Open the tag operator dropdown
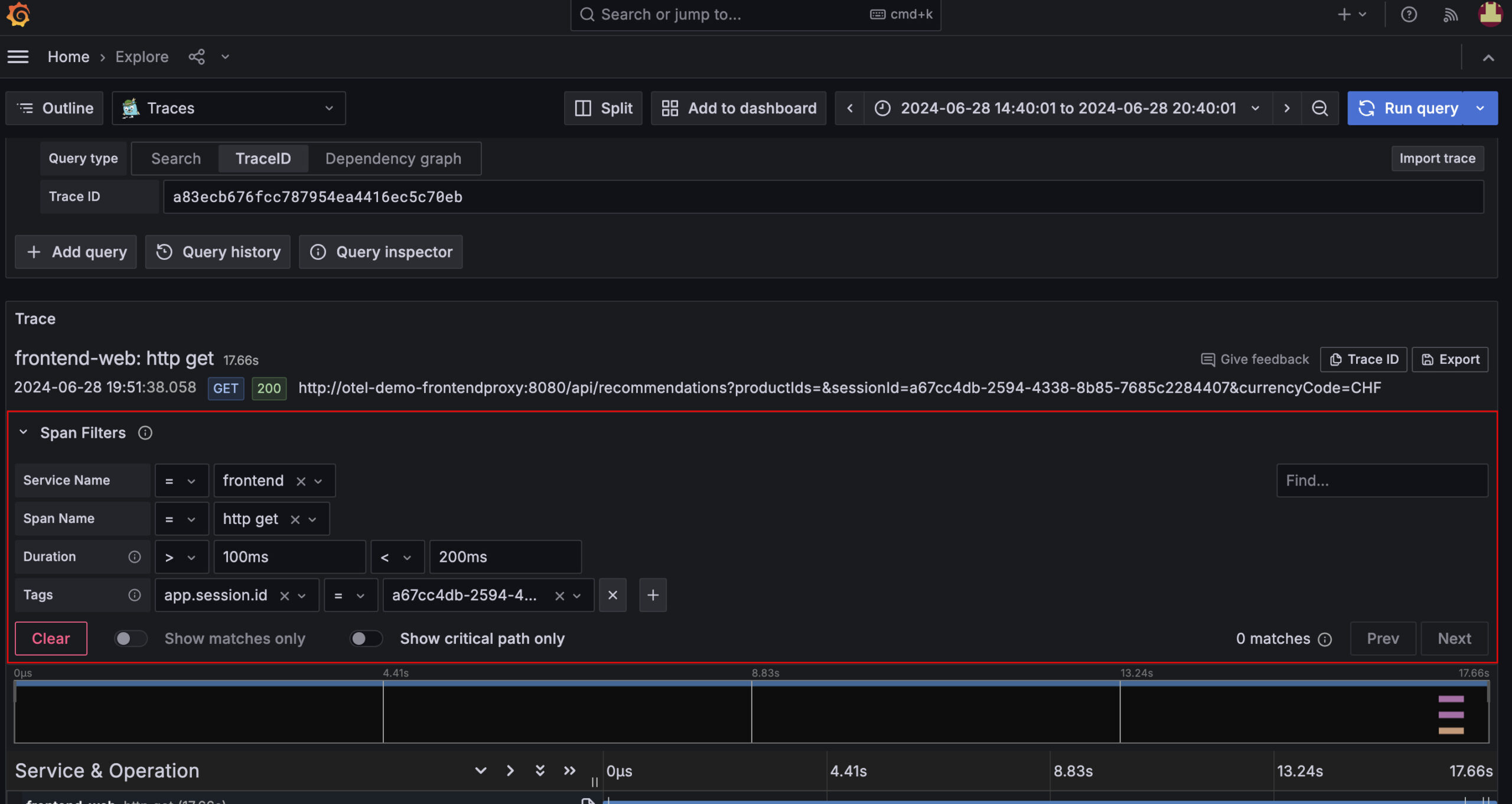Screen dimensions: 1512x804 point(350,595)
